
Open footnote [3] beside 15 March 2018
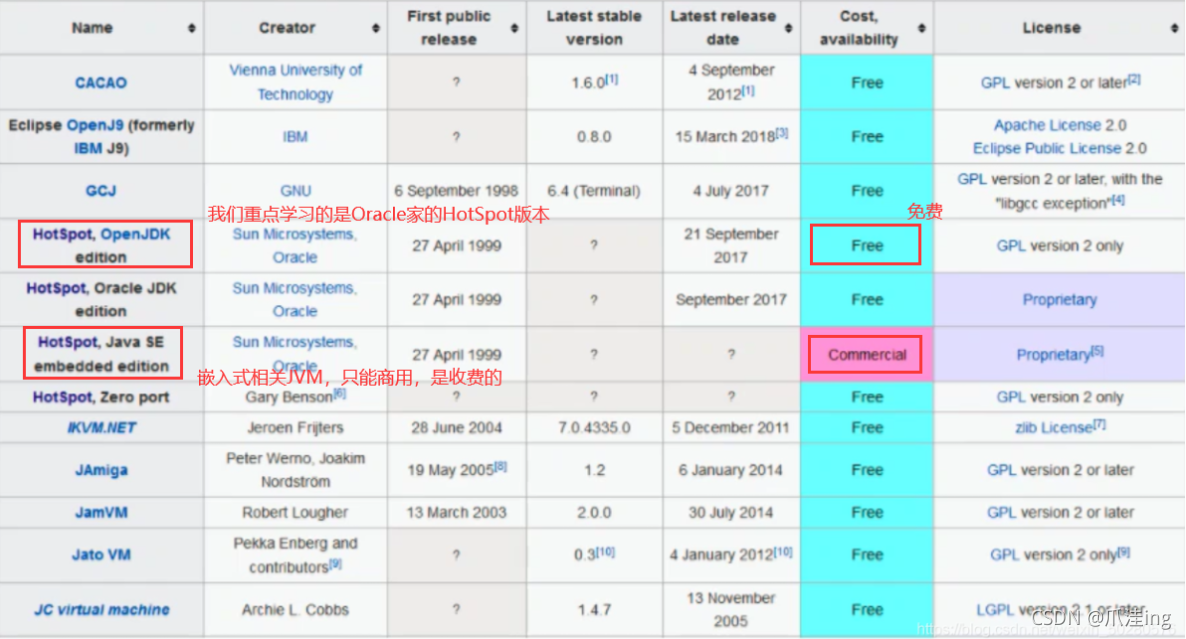click(781, 132)
